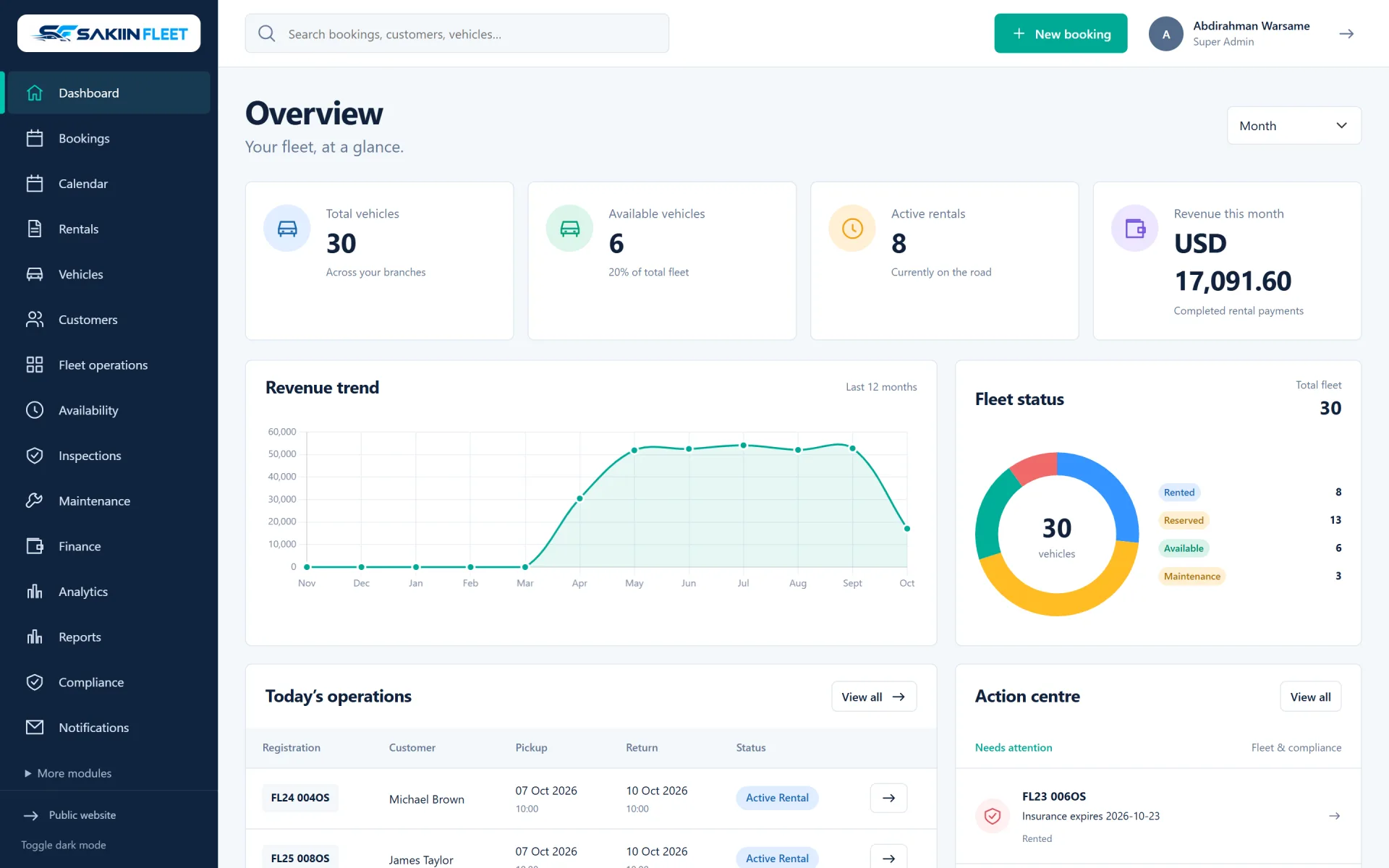This screenshot has width=1389, height=868.
Task: Focus the search bookings input field
Action: [457, 33]
